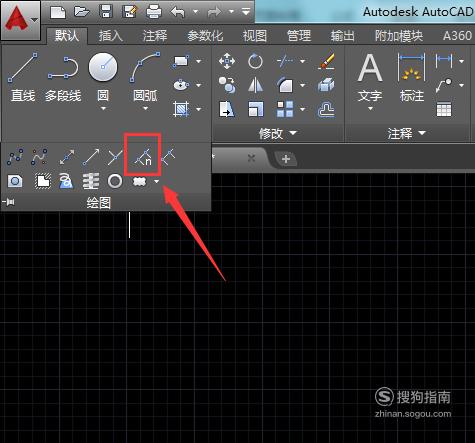Insert a table from annotation panel
This screenshot has width=475, height=443.
[444, 109]
